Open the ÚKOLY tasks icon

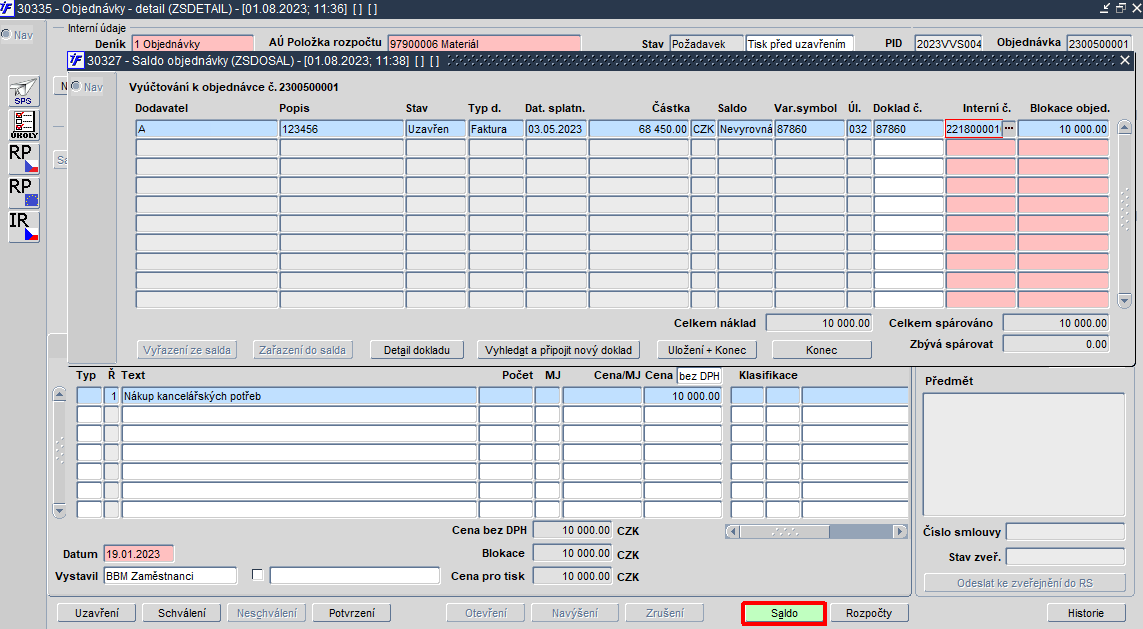(x=23, y=125)
